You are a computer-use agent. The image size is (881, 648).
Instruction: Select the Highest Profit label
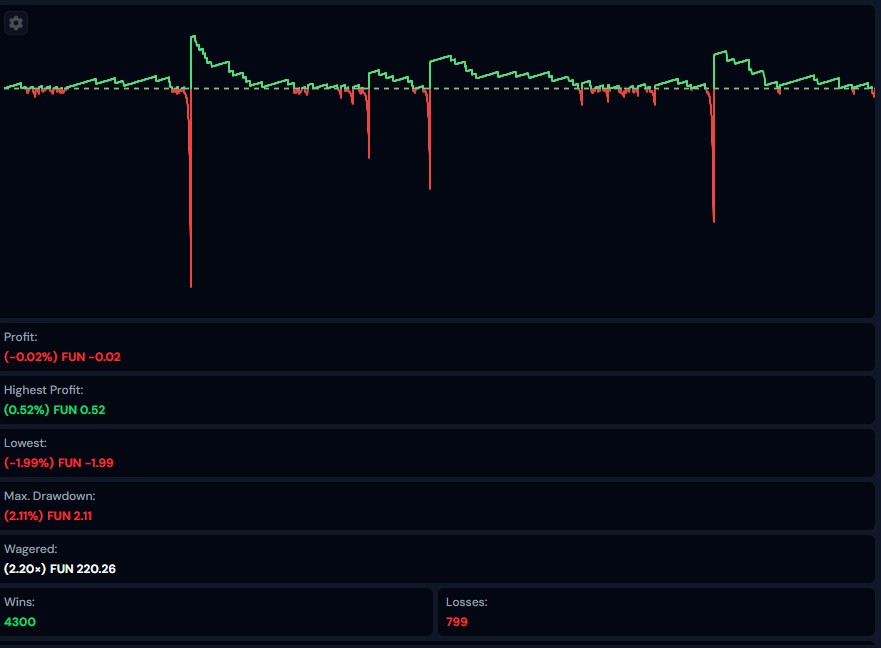43,390
